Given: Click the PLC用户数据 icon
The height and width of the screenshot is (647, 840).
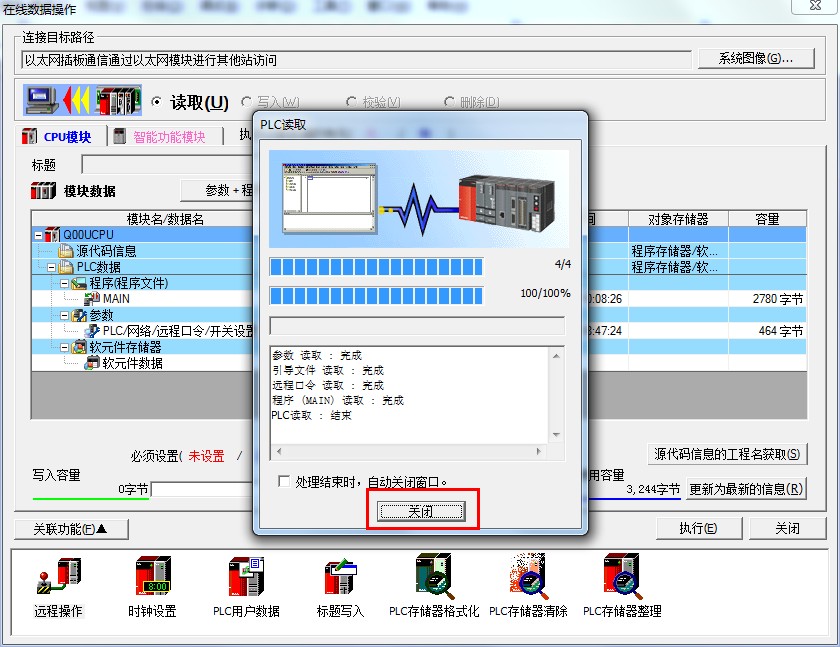Looking at the screenshot, I should 245,587.
